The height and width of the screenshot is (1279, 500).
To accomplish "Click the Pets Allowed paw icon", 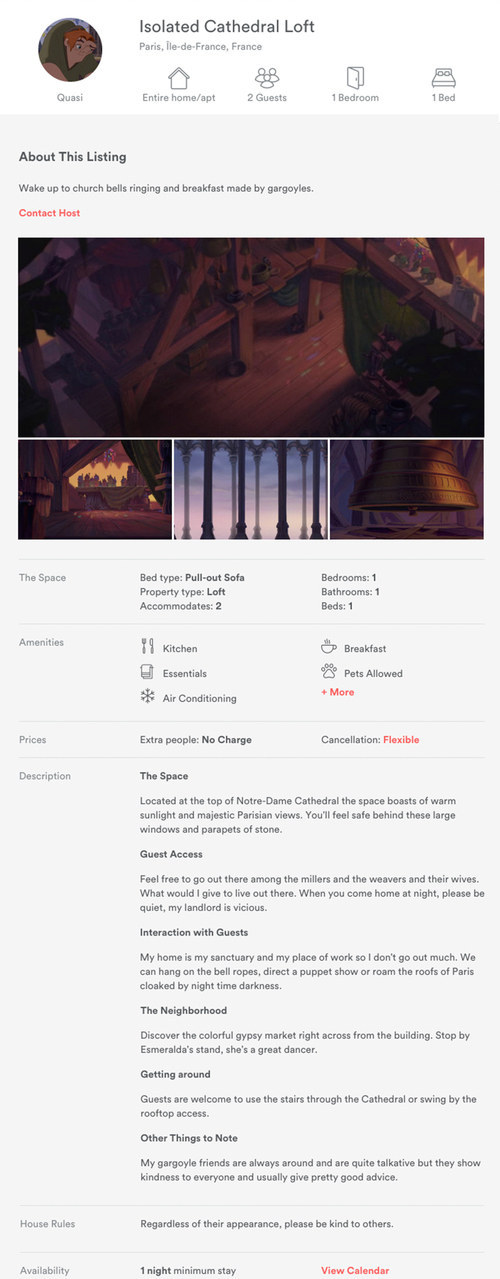I will click(328, 672).
